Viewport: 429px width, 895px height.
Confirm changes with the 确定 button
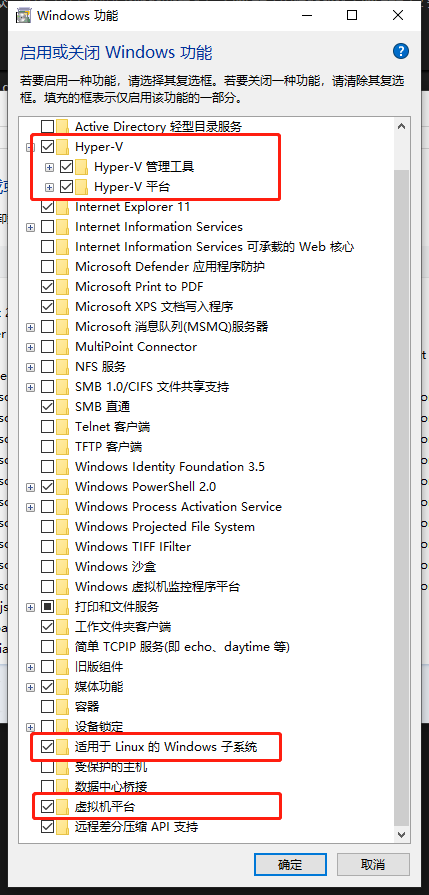(290, 864)
